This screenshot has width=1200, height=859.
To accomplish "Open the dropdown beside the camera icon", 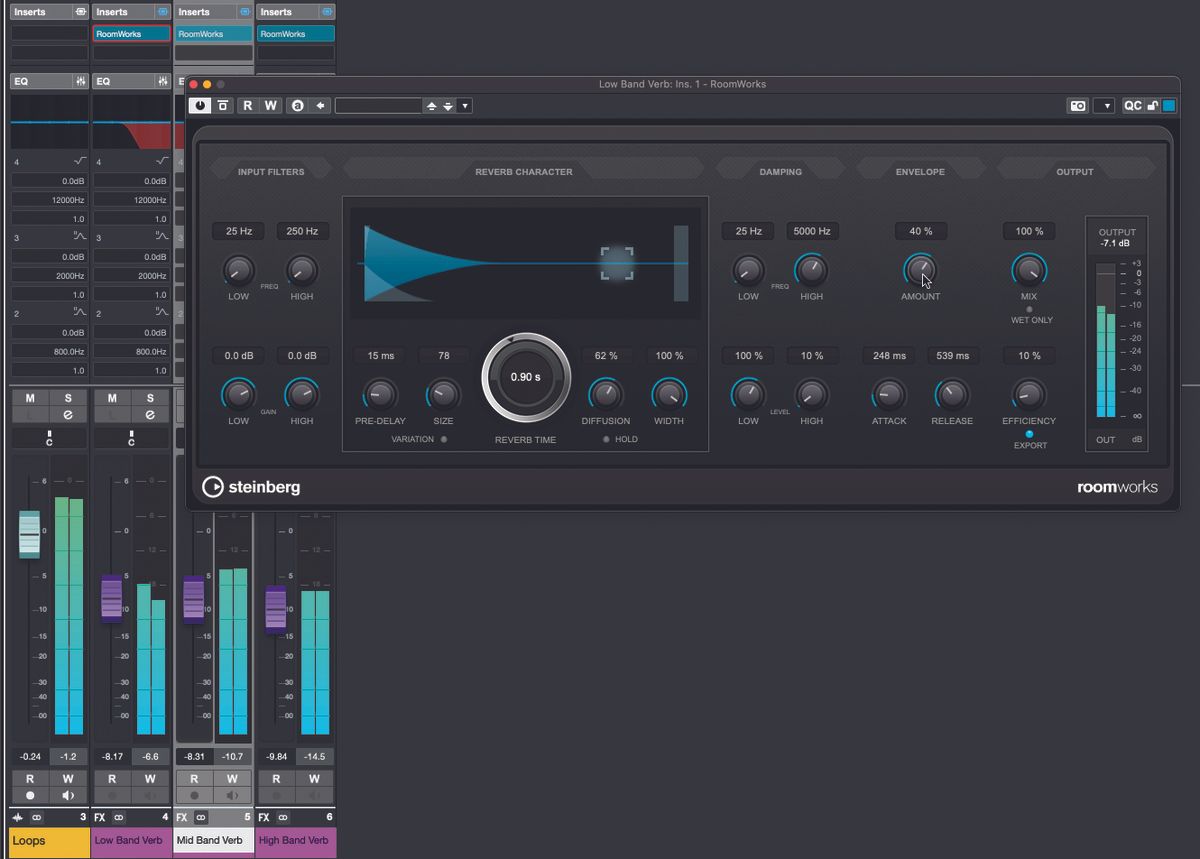I will coord(1106,105).
